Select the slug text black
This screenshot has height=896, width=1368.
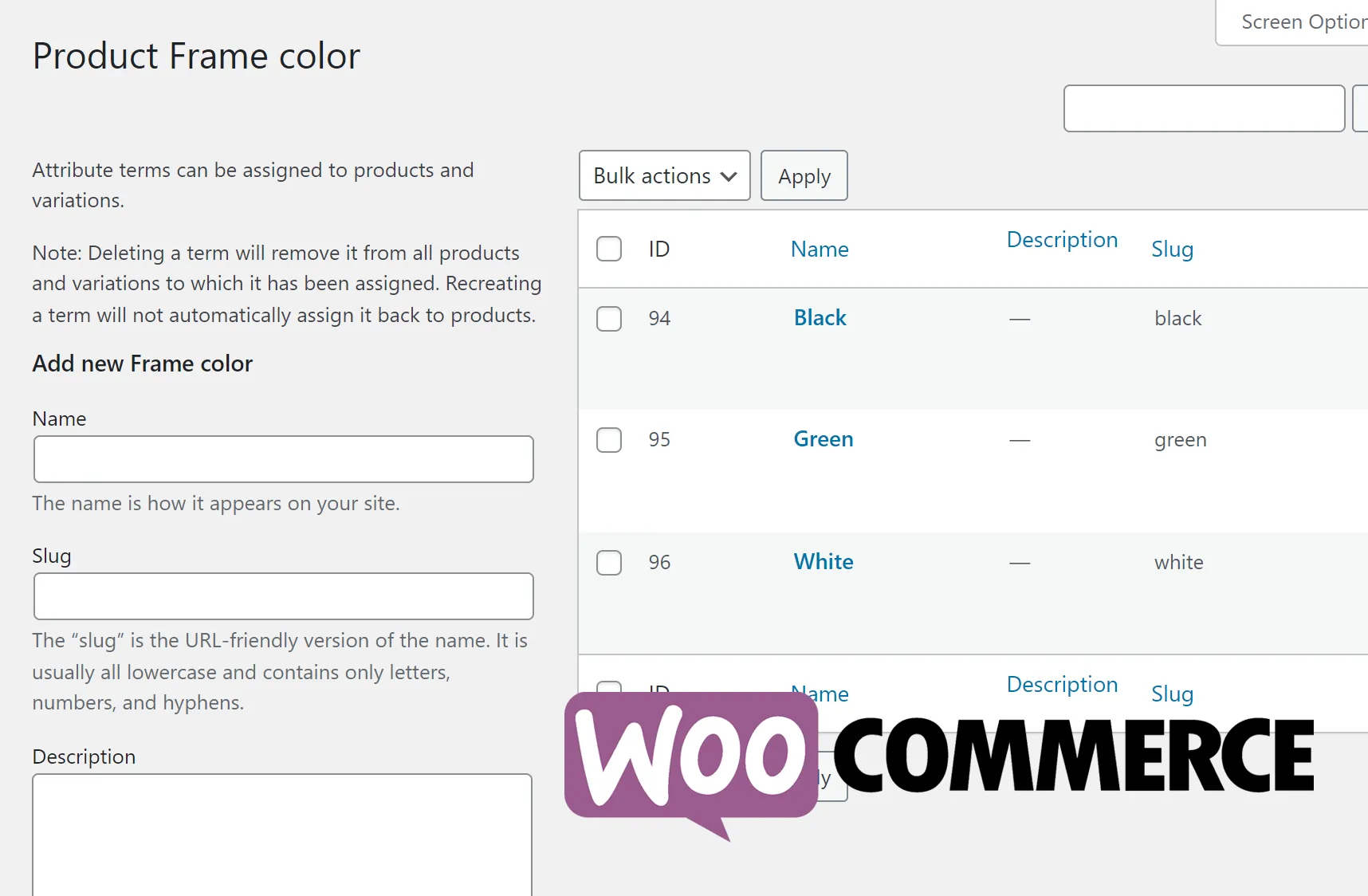pos(1177,319)
